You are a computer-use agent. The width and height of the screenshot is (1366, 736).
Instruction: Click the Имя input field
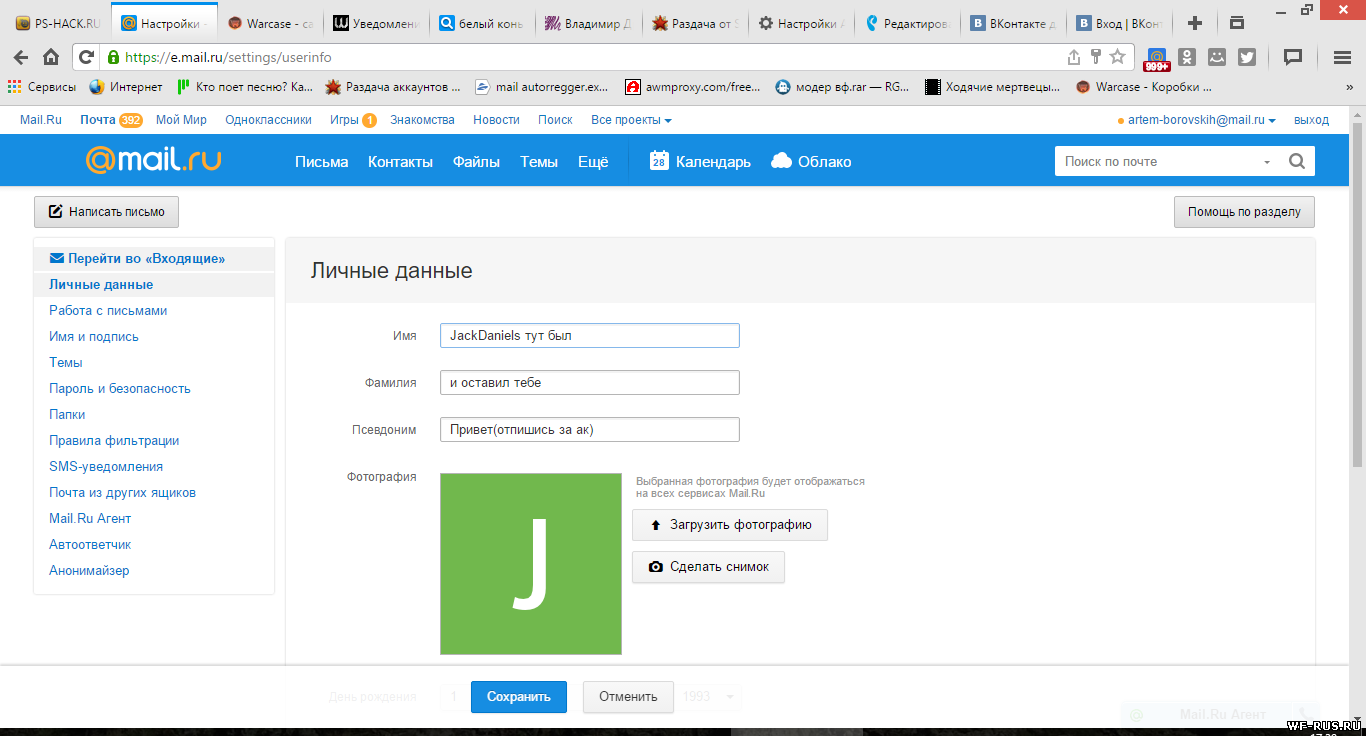pos(590,336)
